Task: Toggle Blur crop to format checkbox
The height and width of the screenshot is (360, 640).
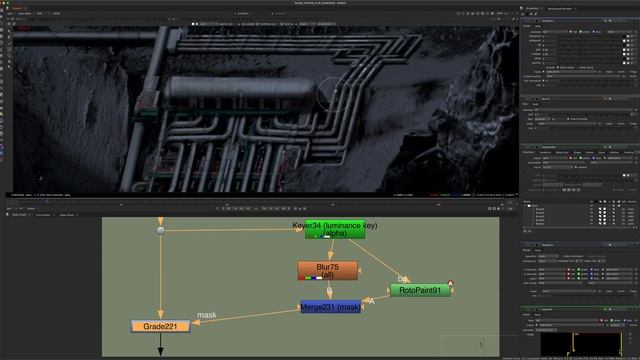Action: click(x=568, y=119)
